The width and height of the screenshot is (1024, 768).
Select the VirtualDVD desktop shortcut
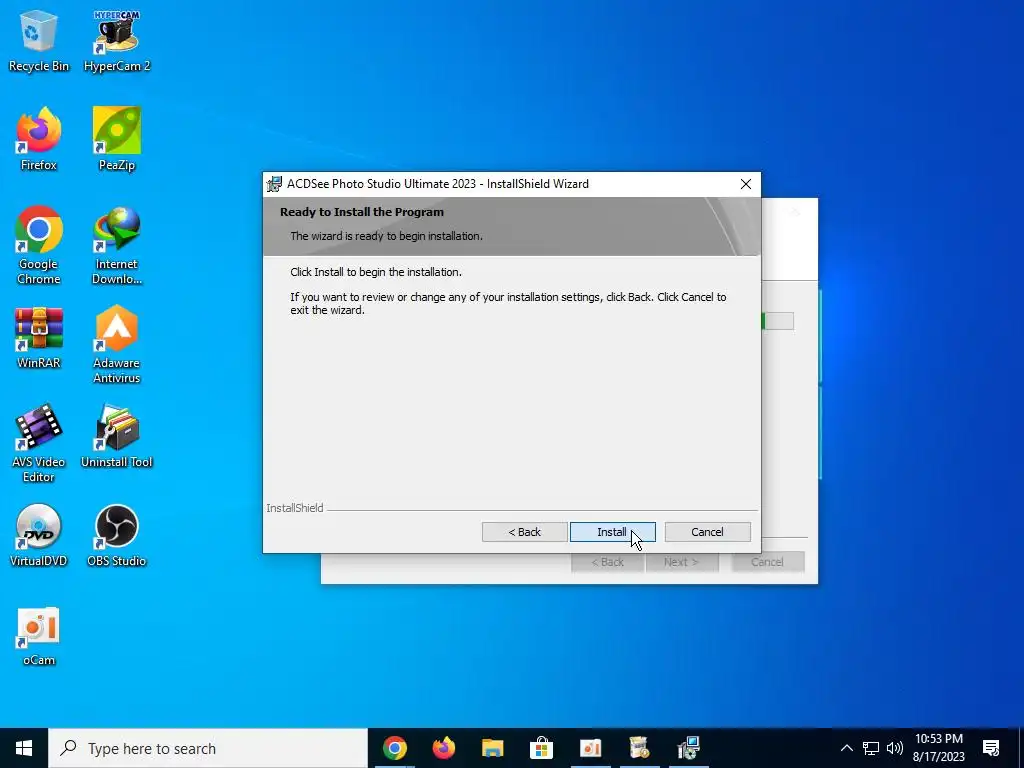[39, 536]
